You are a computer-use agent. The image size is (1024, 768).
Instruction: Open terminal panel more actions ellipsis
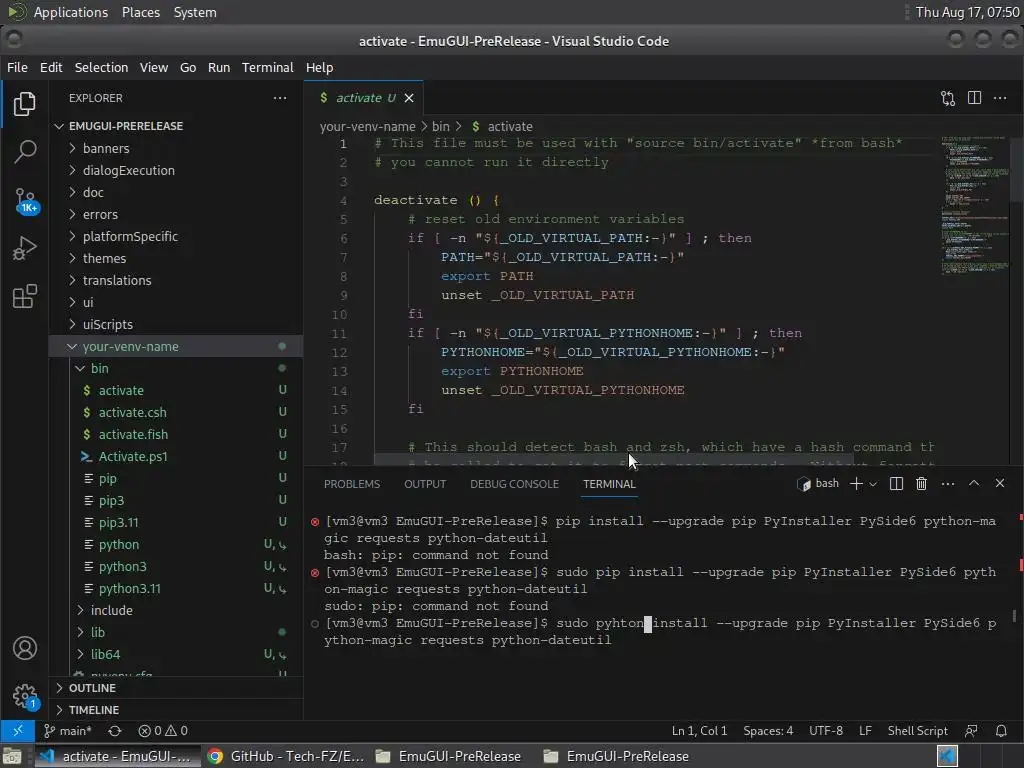(948, 484)
